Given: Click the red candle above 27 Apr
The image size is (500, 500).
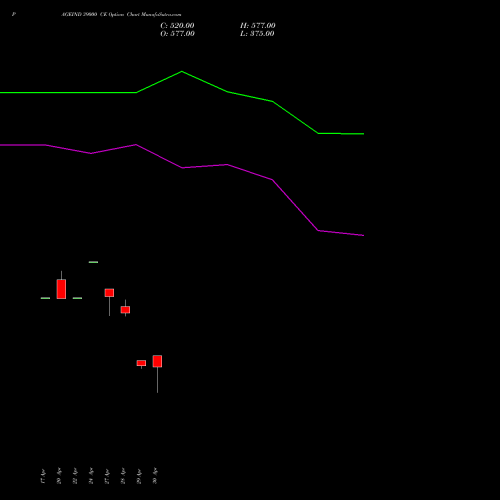Looking at the screenshot, I should click(x=109, y=293).
